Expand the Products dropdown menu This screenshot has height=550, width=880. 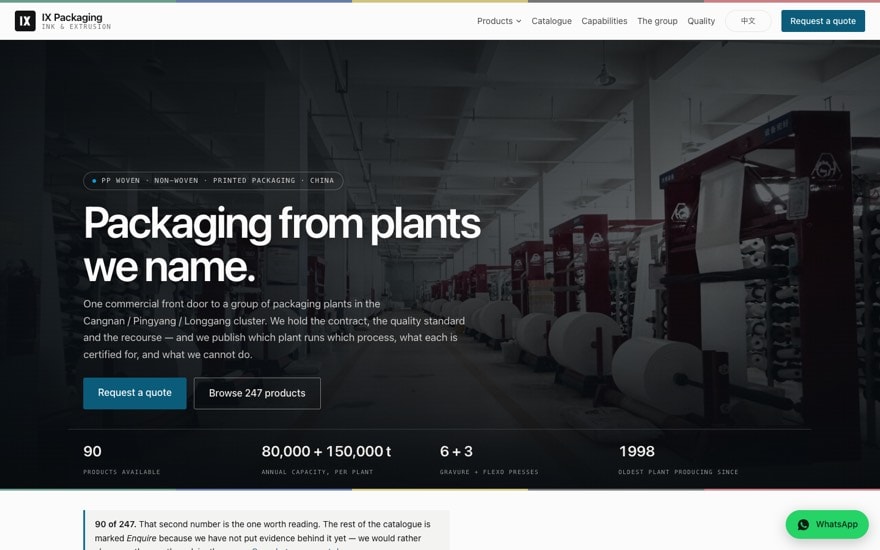coord(499,21)
